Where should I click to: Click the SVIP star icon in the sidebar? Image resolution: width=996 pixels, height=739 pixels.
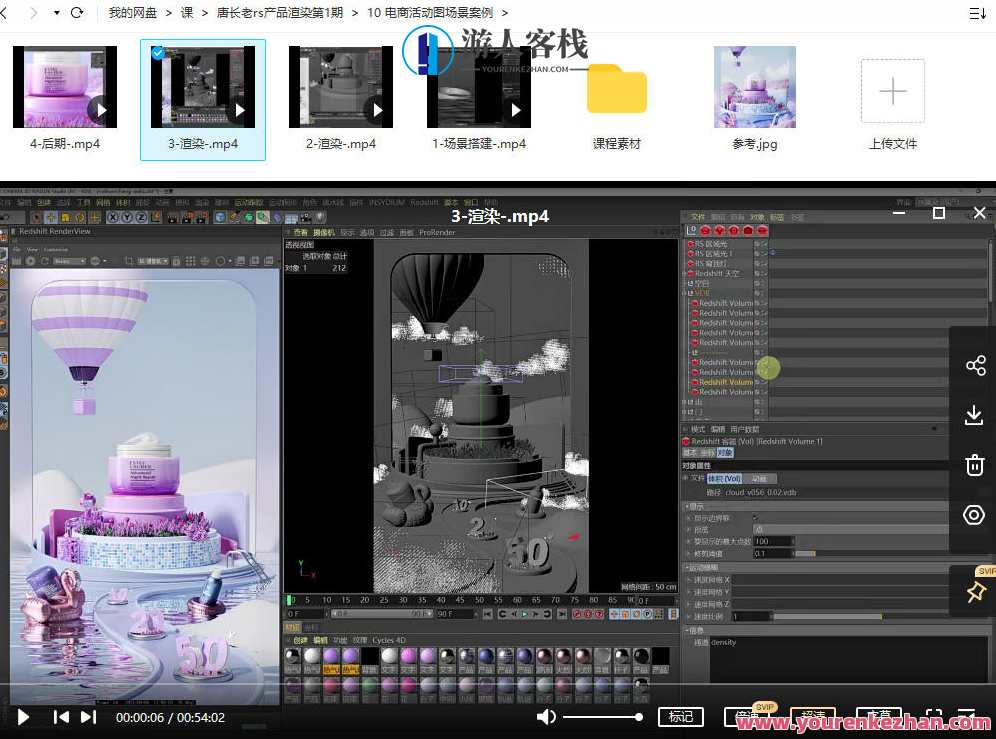tap(975, 591)
